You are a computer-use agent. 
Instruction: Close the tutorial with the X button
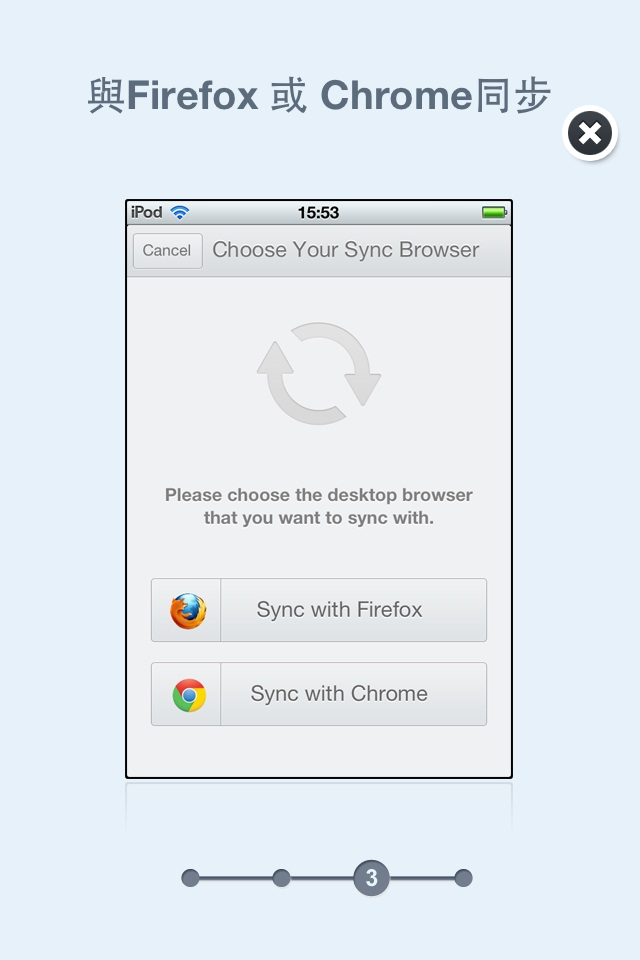pos(589,133)
